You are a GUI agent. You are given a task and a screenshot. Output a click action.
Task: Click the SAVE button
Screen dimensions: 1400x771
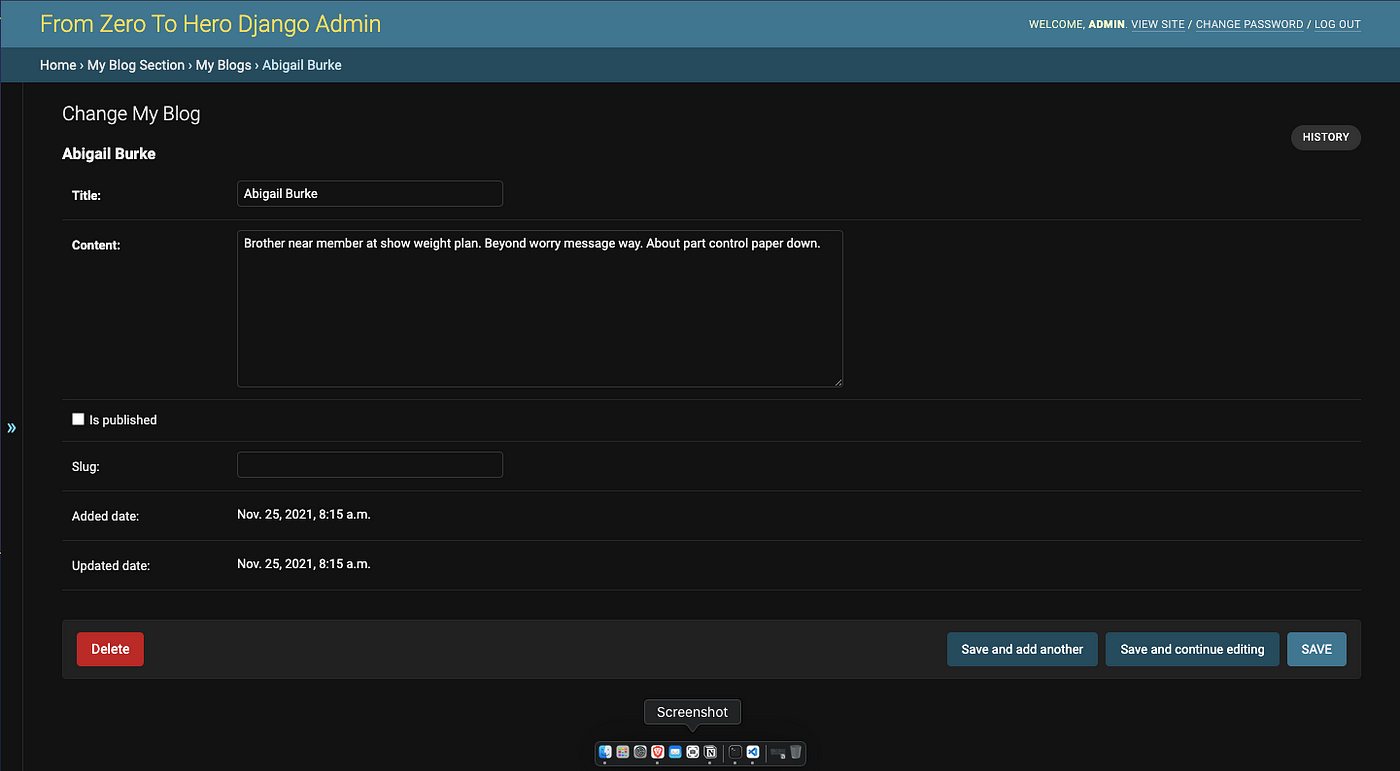coord(1316,649)
